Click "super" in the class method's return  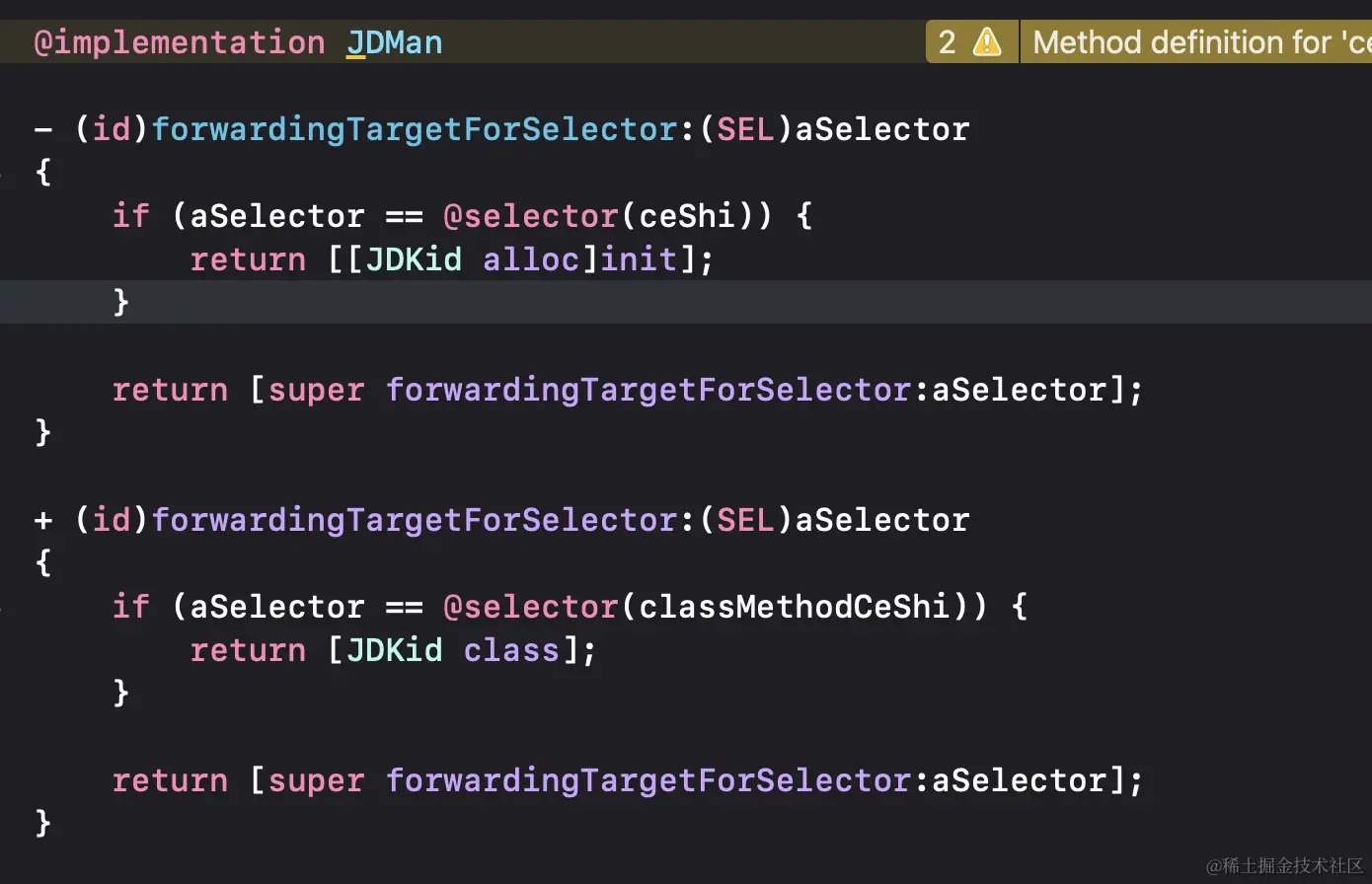[316, 780]
